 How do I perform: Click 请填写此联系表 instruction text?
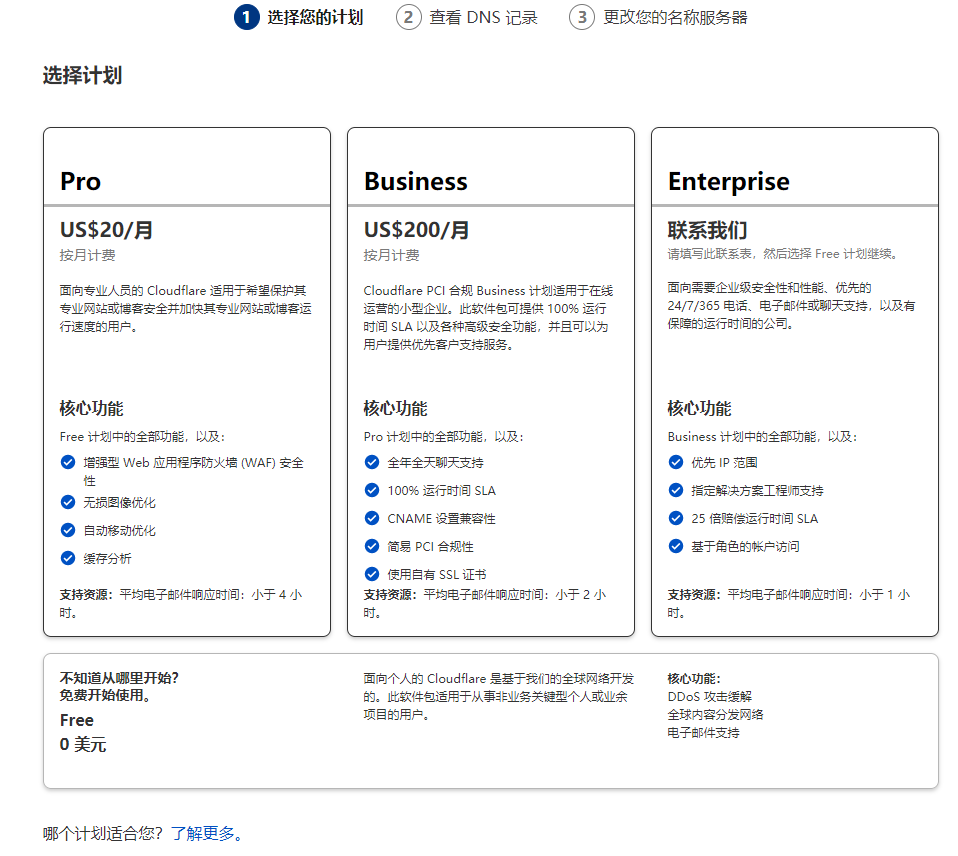click(783, 254)
